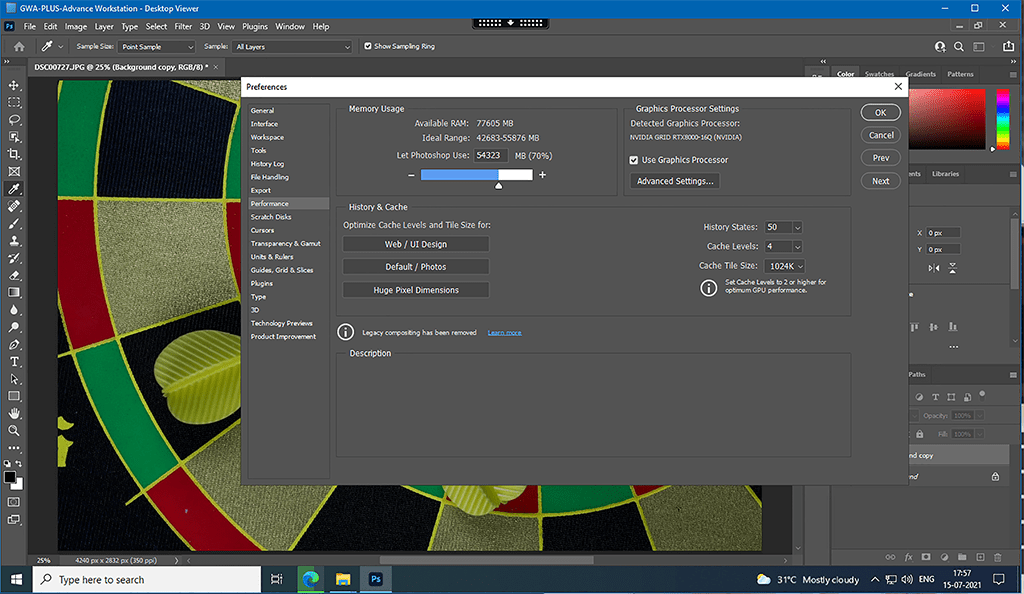Click the Advanced Settings button

pos(675,181)
